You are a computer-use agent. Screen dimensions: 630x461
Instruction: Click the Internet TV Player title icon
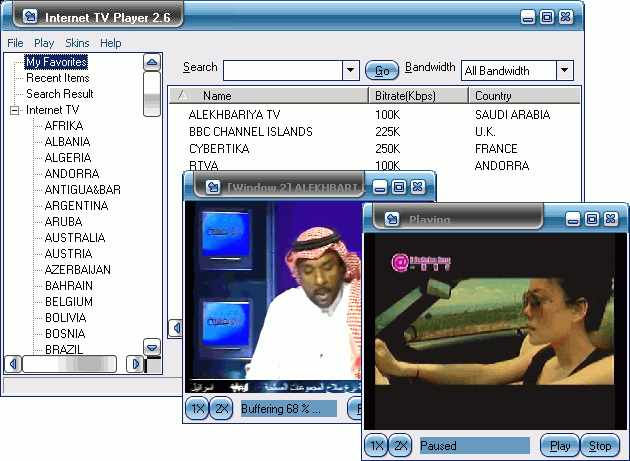point(30,16)
